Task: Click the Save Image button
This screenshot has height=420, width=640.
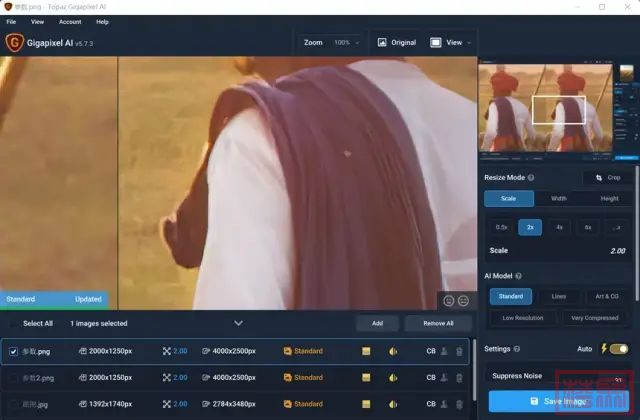Action: point(558,402)
